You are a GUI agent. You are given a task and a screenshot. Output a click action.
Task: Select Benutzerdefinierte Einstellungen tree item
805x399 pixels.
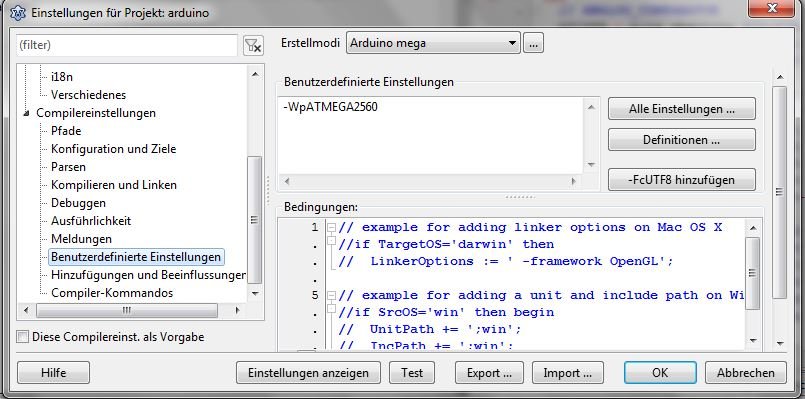click(136, 257)
